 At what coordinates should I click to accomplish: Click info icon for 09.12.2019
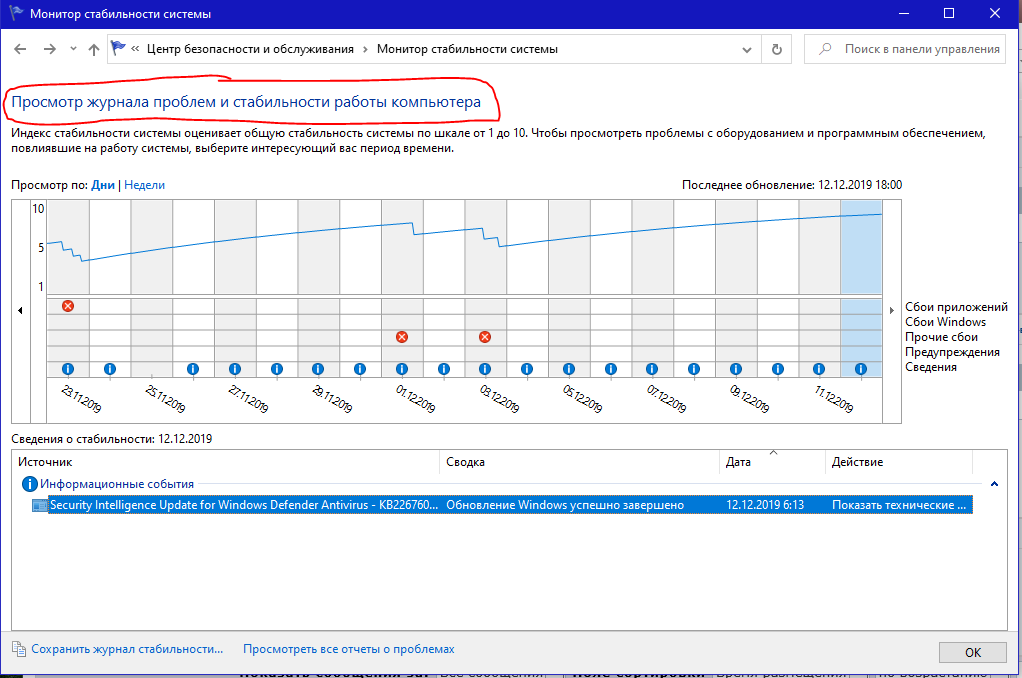coord(736,369)
